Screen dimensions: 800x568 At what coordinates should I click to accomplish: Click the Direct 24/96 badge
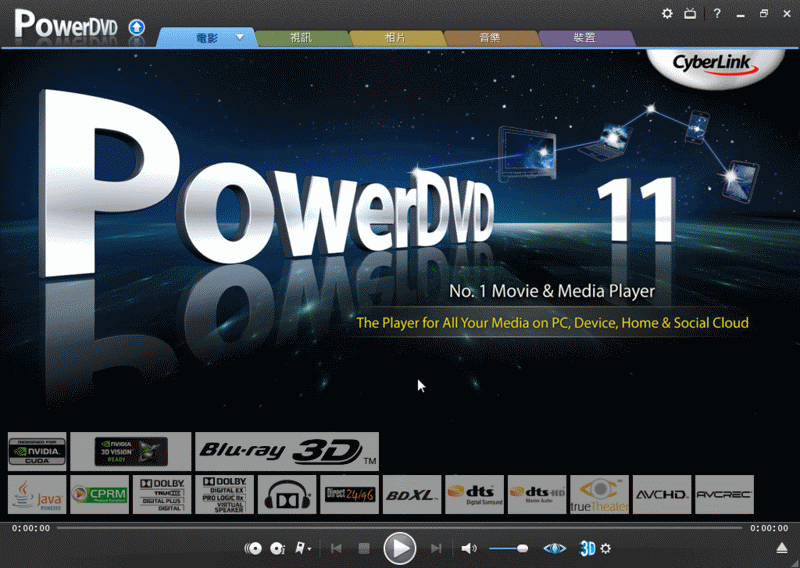349,495
